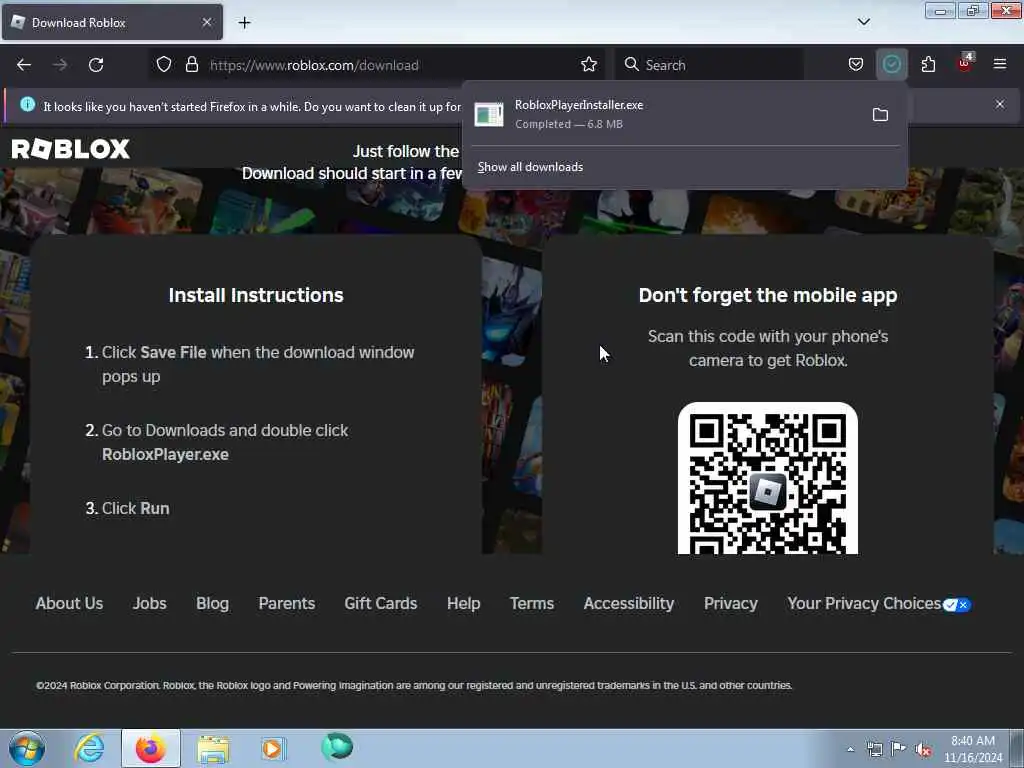Open the uBlock Origin extension icon
Viewport: 1024px width, 768px height.
point(965,63)
